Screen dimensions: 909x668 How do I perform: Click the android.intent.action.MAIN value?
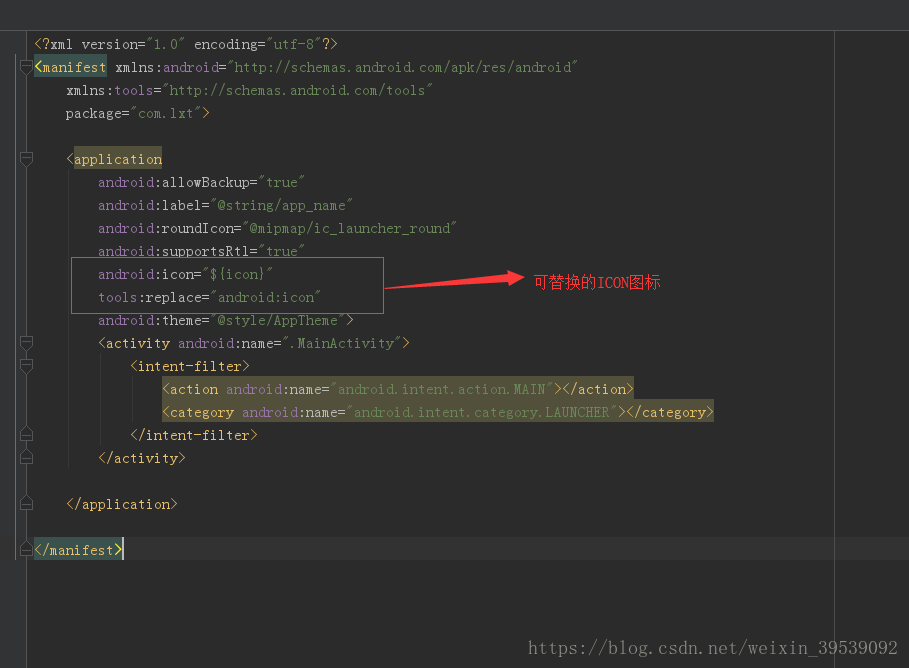point(442,389)
